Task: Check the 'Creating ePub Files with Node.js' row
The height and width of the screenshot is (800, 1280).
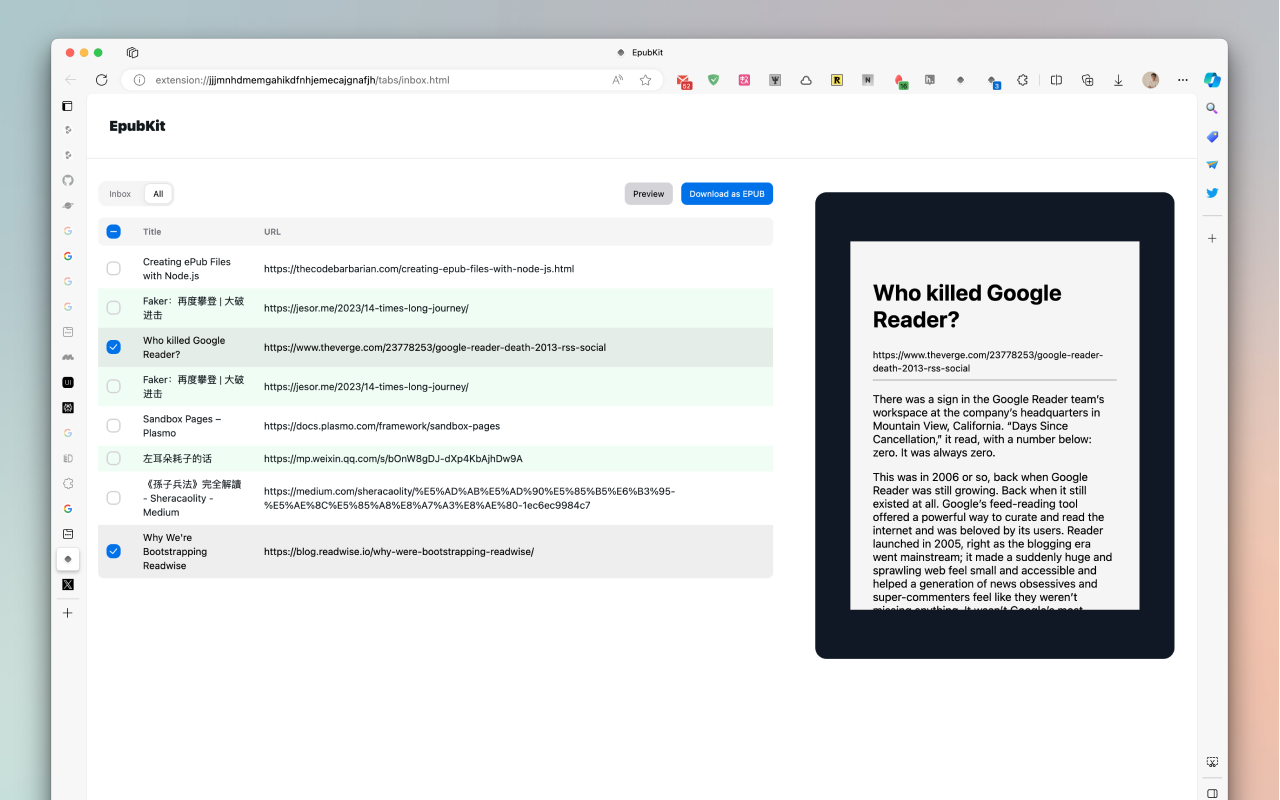Action: [113, 268]
